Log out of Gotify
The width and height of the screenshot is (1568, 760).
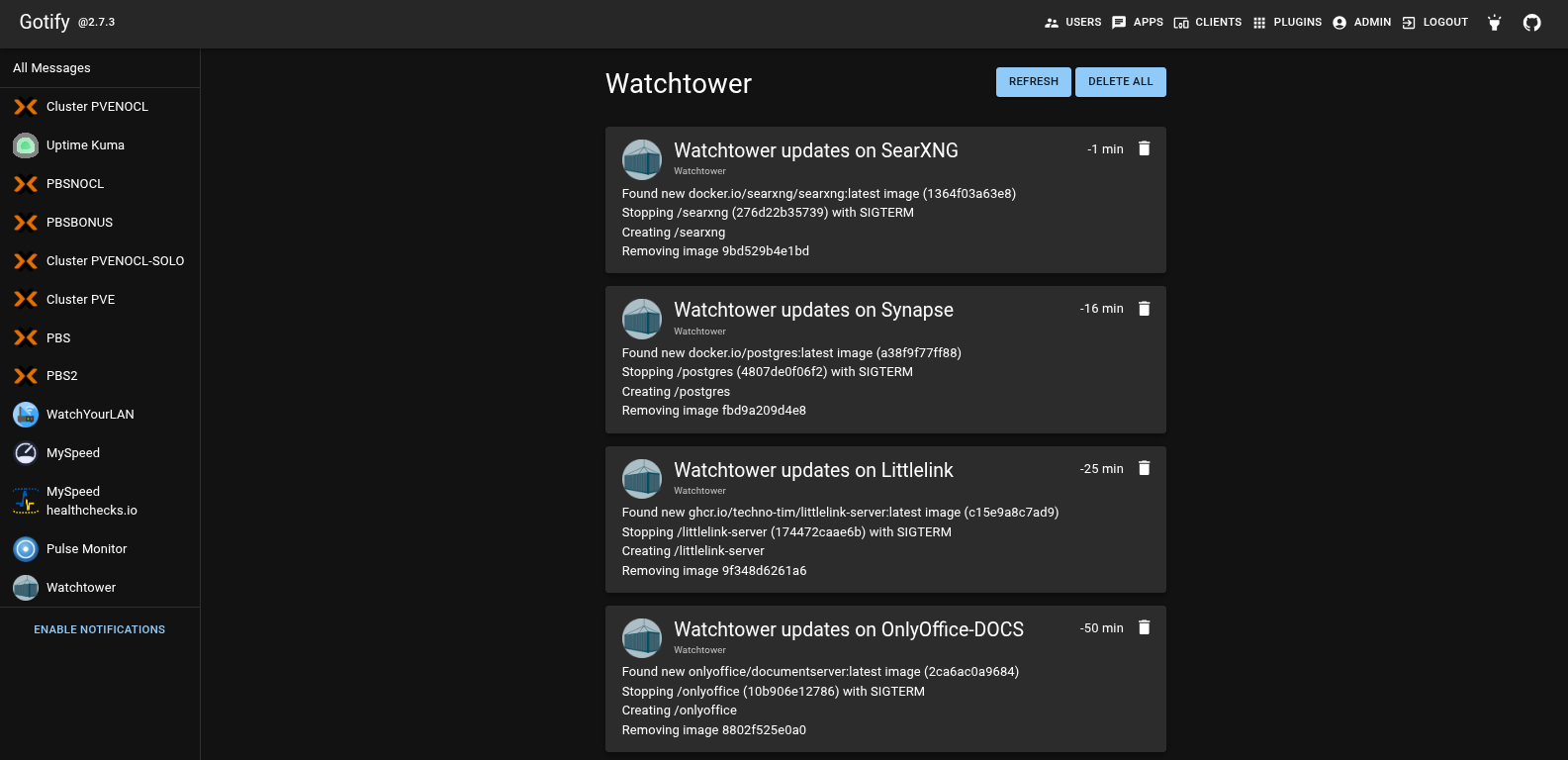coord(1434,23)
